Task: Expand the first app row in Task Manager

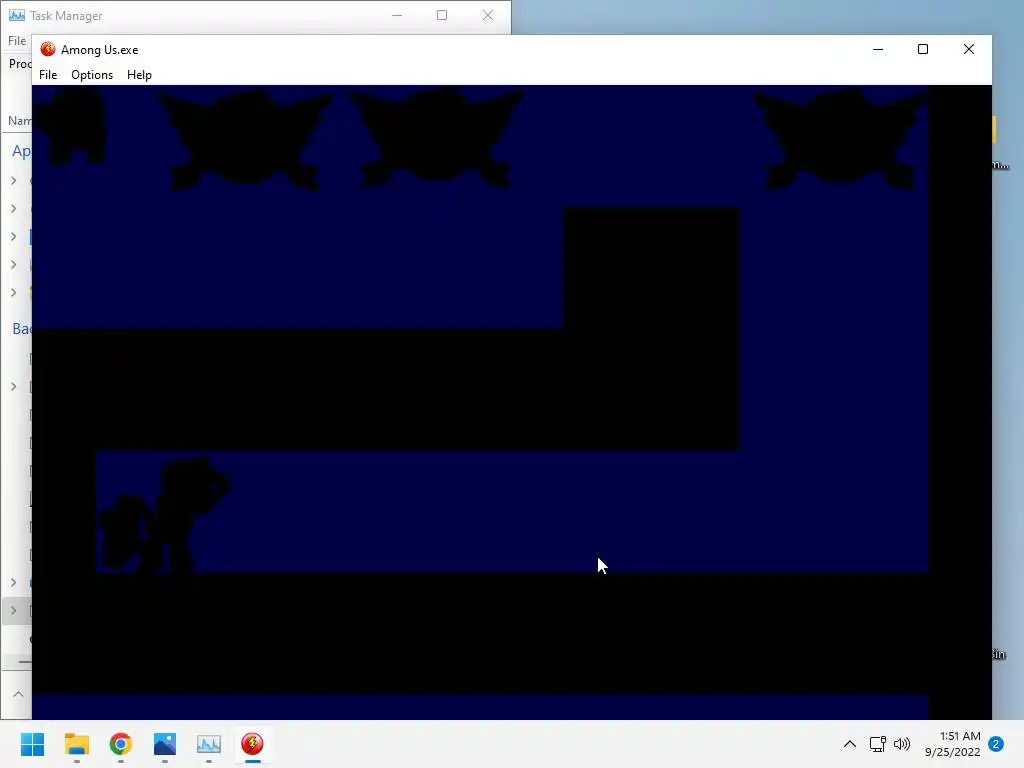Action: [x=14, y=180]
